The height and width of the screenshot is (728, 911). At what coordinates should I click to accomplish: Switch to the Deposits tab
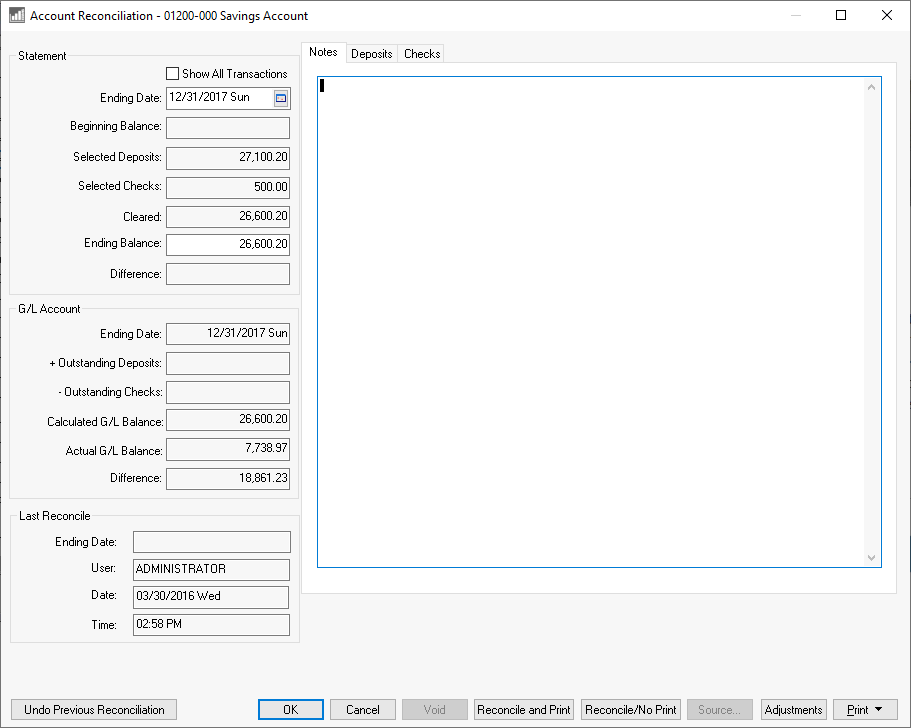coord(372,53)
